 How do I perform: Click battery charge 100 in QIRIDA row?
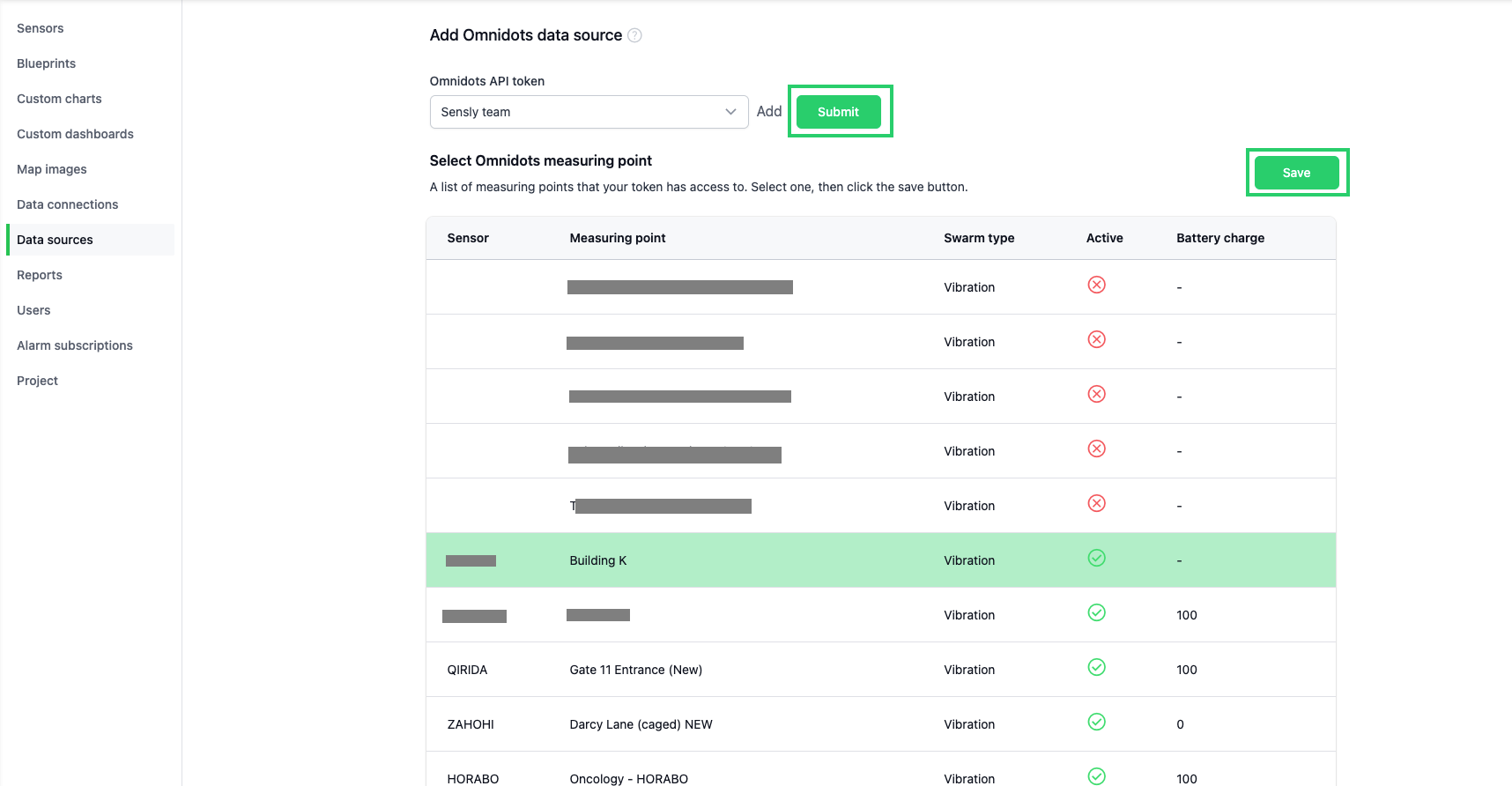click(x=1187, y=670)
